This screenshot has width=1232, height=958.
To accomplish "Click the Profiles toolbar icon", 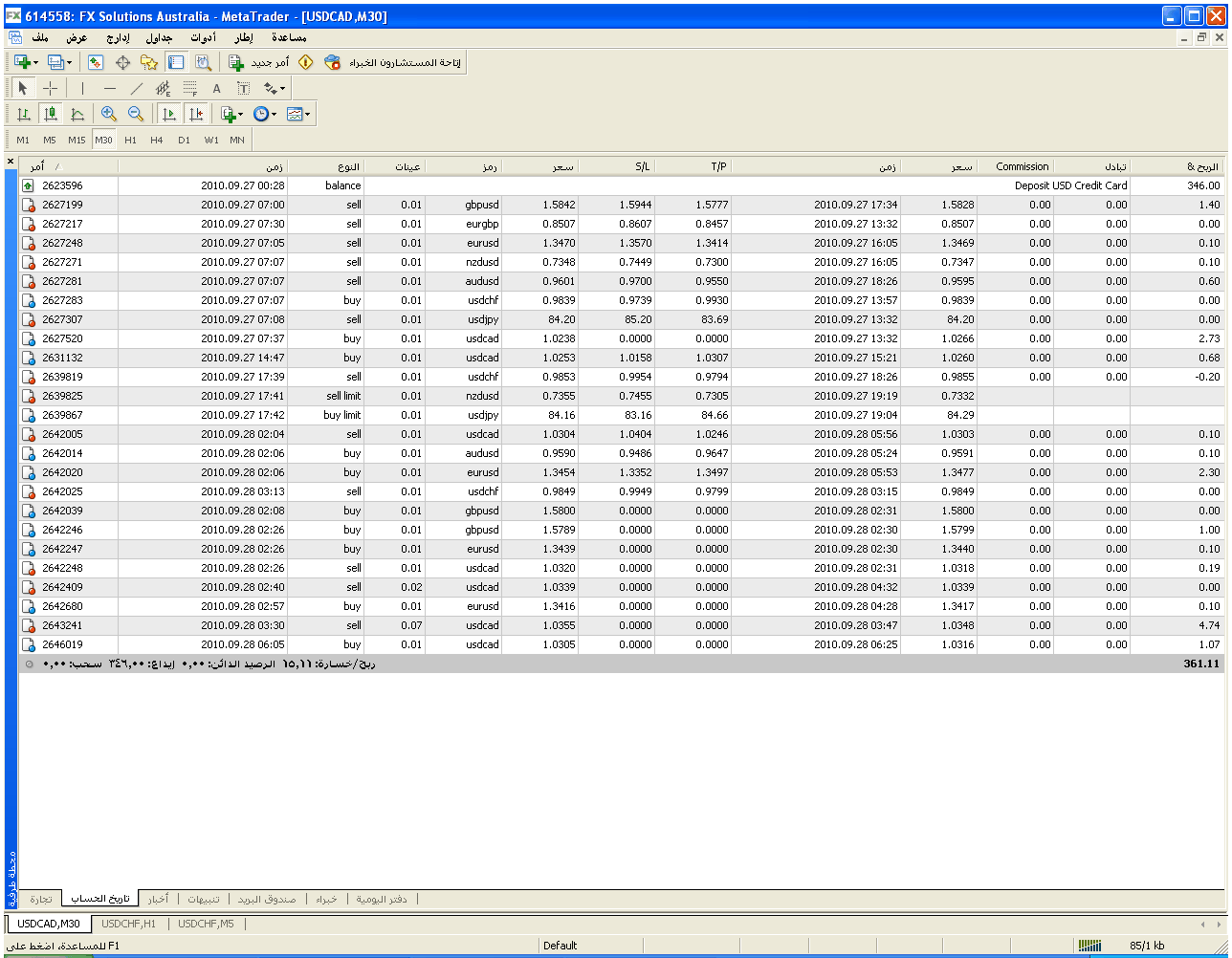I will click(55, 62).
